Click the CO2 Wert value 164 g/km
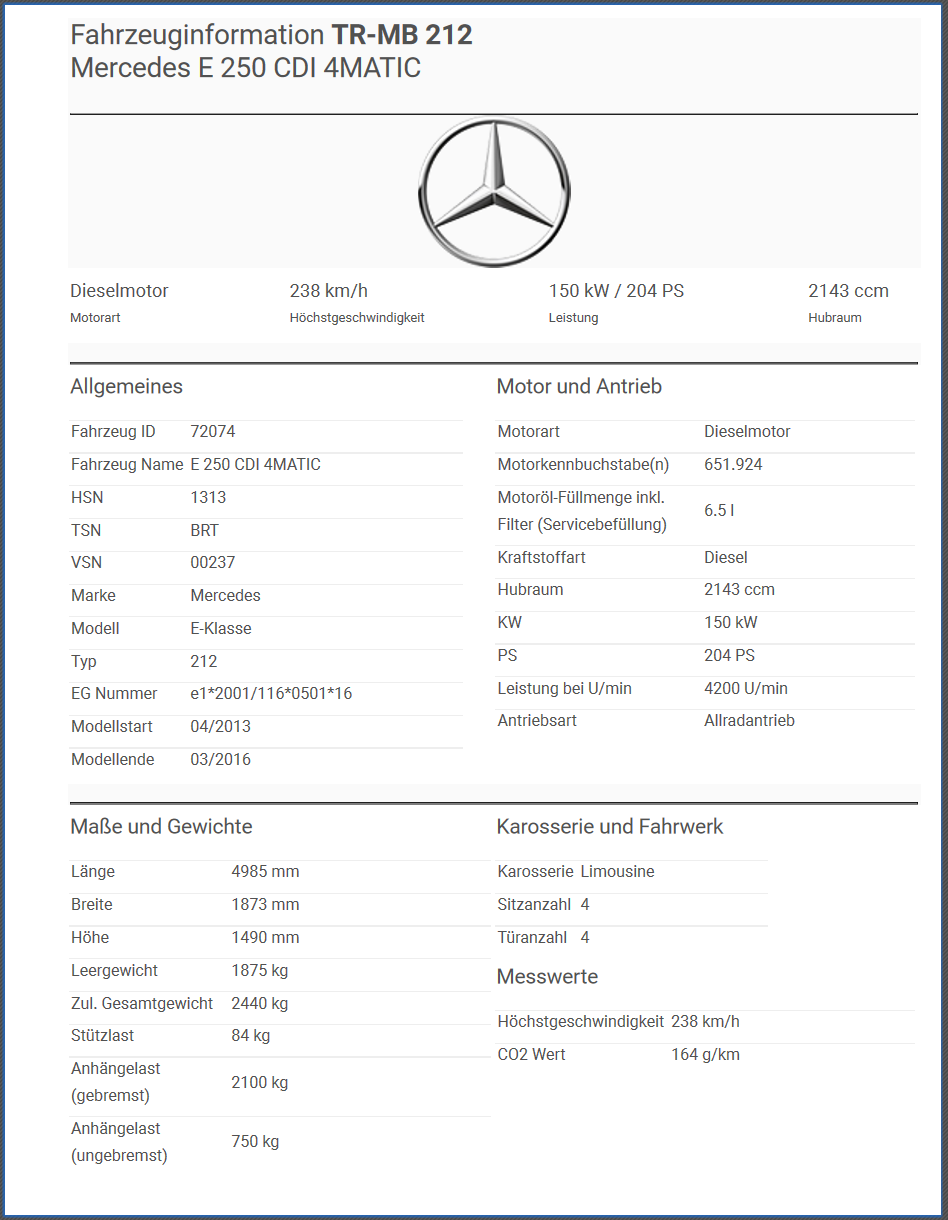The image size is (948, 1220). tap(705, 1055)
